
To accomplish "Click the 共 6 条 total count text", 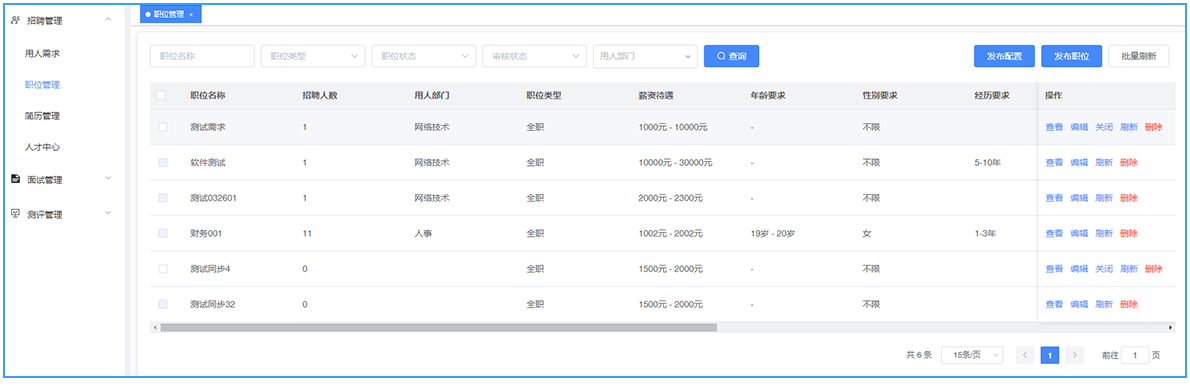I will [919, 355].
